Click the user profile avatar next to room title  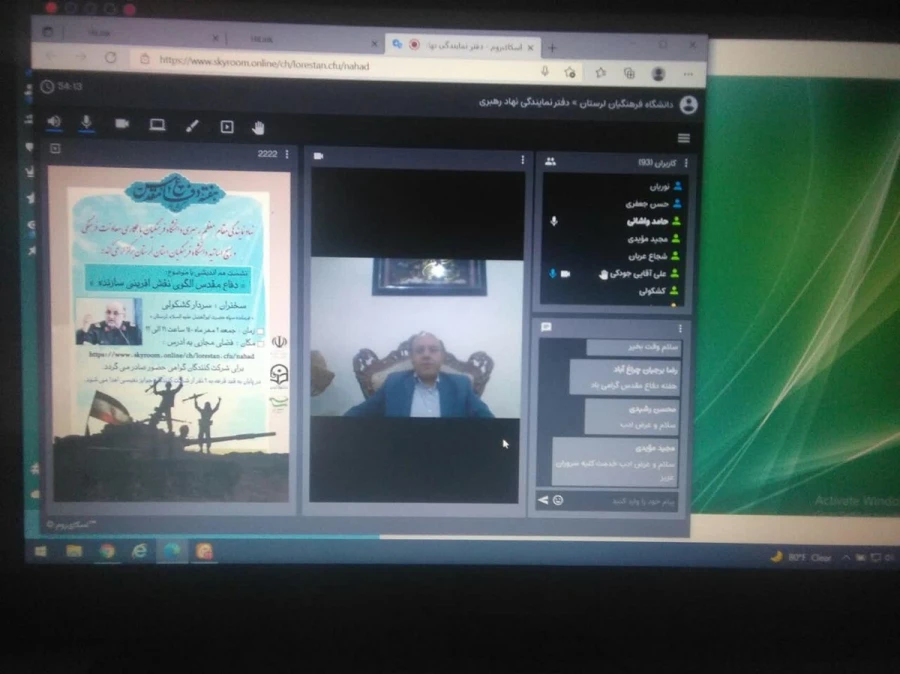[687, 104]
